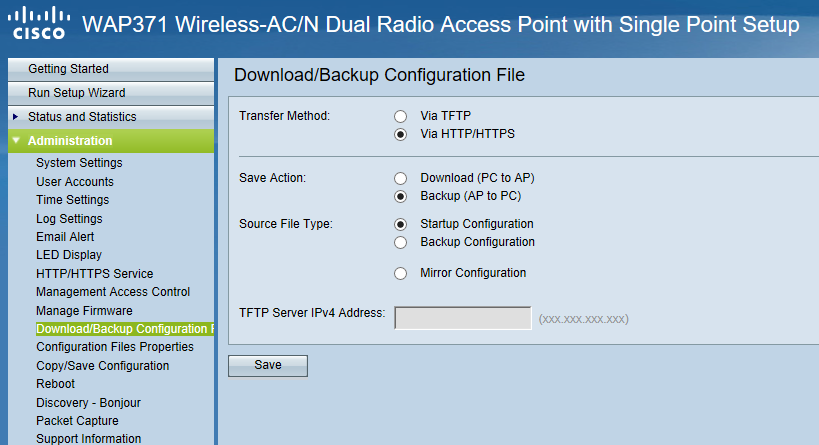Select Startup Configuration source file type

(x=401, y=224)
